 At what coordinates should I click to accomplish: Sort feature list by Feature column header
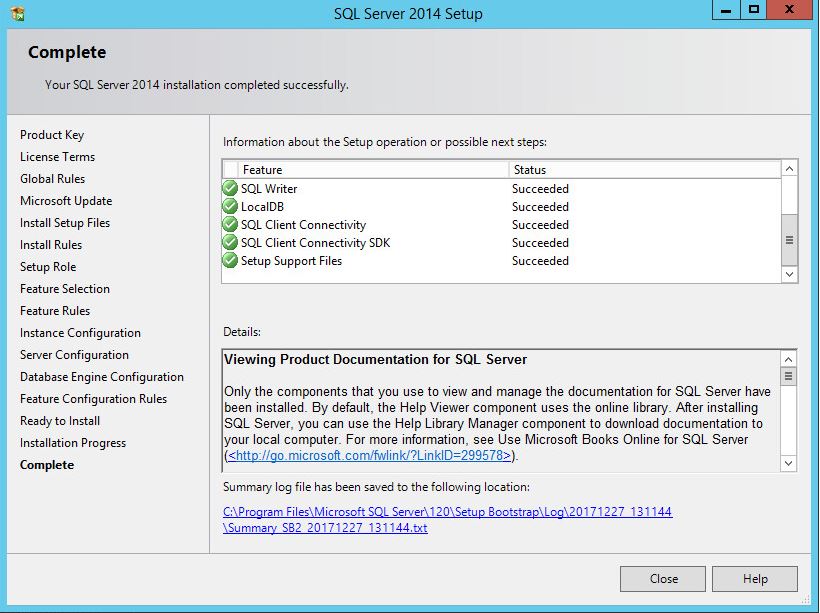[x=373, y=169]
